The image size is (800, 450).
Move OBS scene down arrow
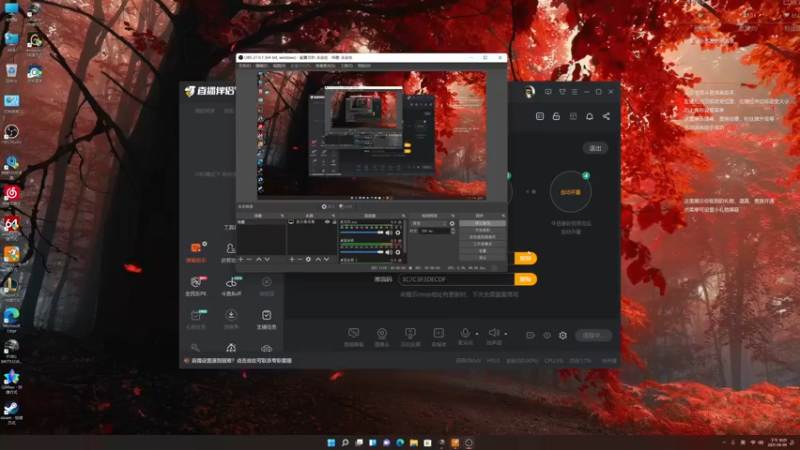click(267, 260)
